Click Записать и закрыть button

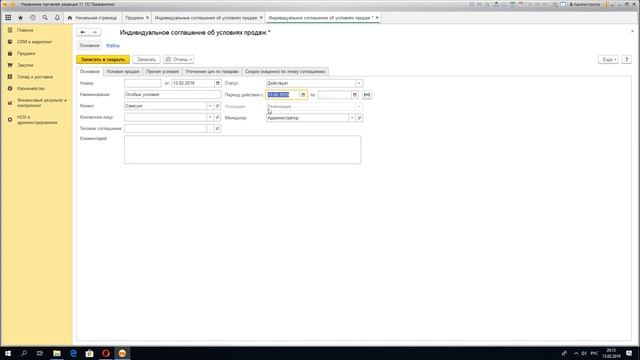103,60
